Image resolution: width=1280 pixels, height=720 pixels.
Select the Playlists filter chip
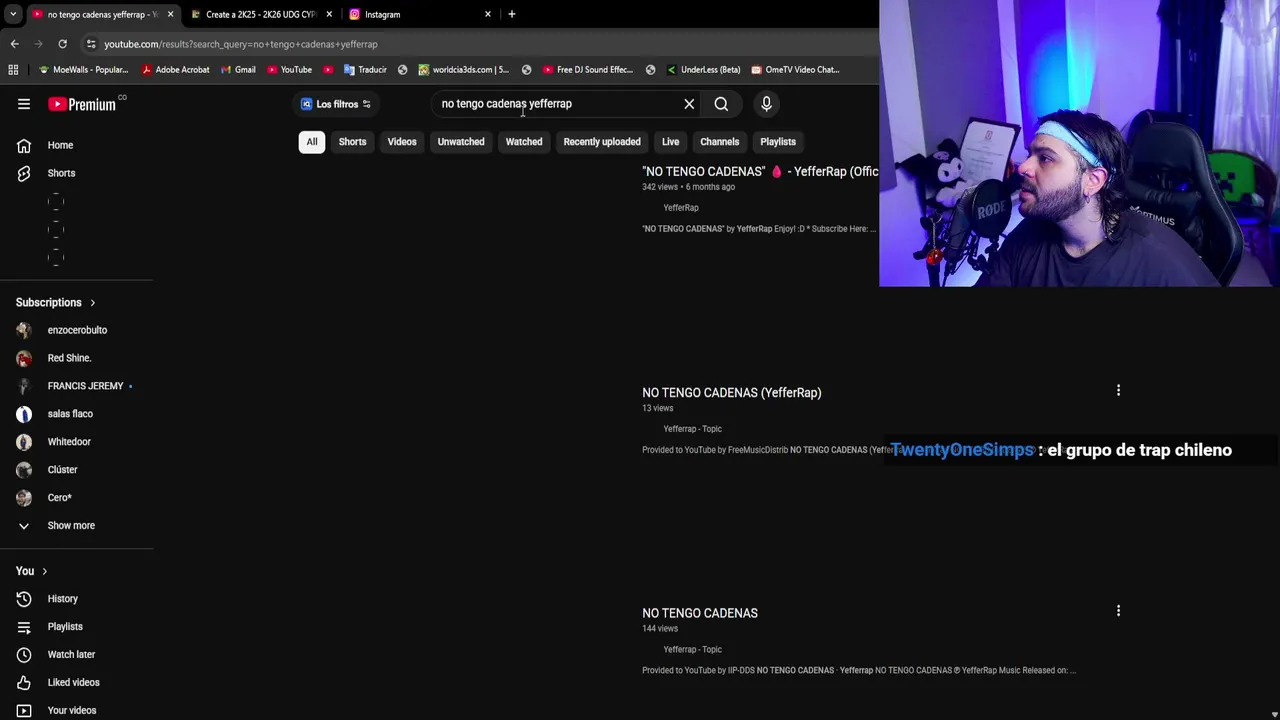[778, 142]
